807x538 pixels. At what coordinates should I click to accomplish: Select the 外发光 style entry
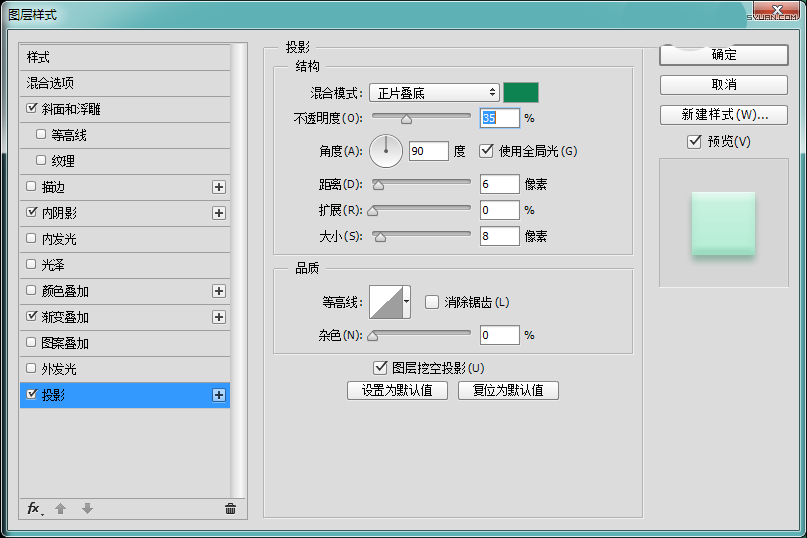click(x=58, y=369)
